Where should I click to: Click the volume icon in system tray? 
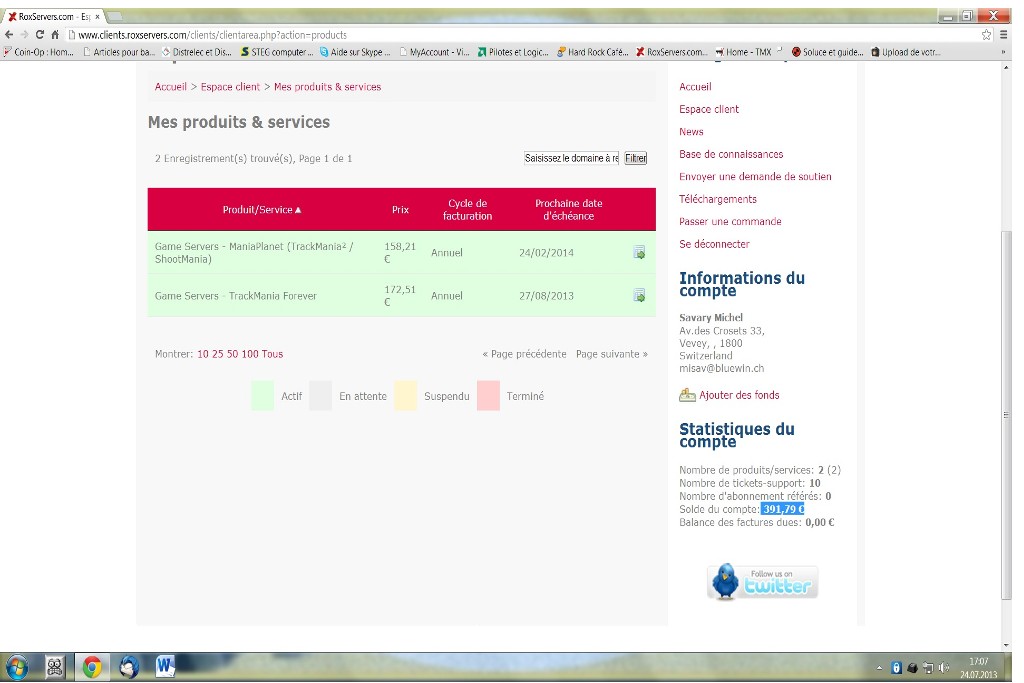[944, 667]
